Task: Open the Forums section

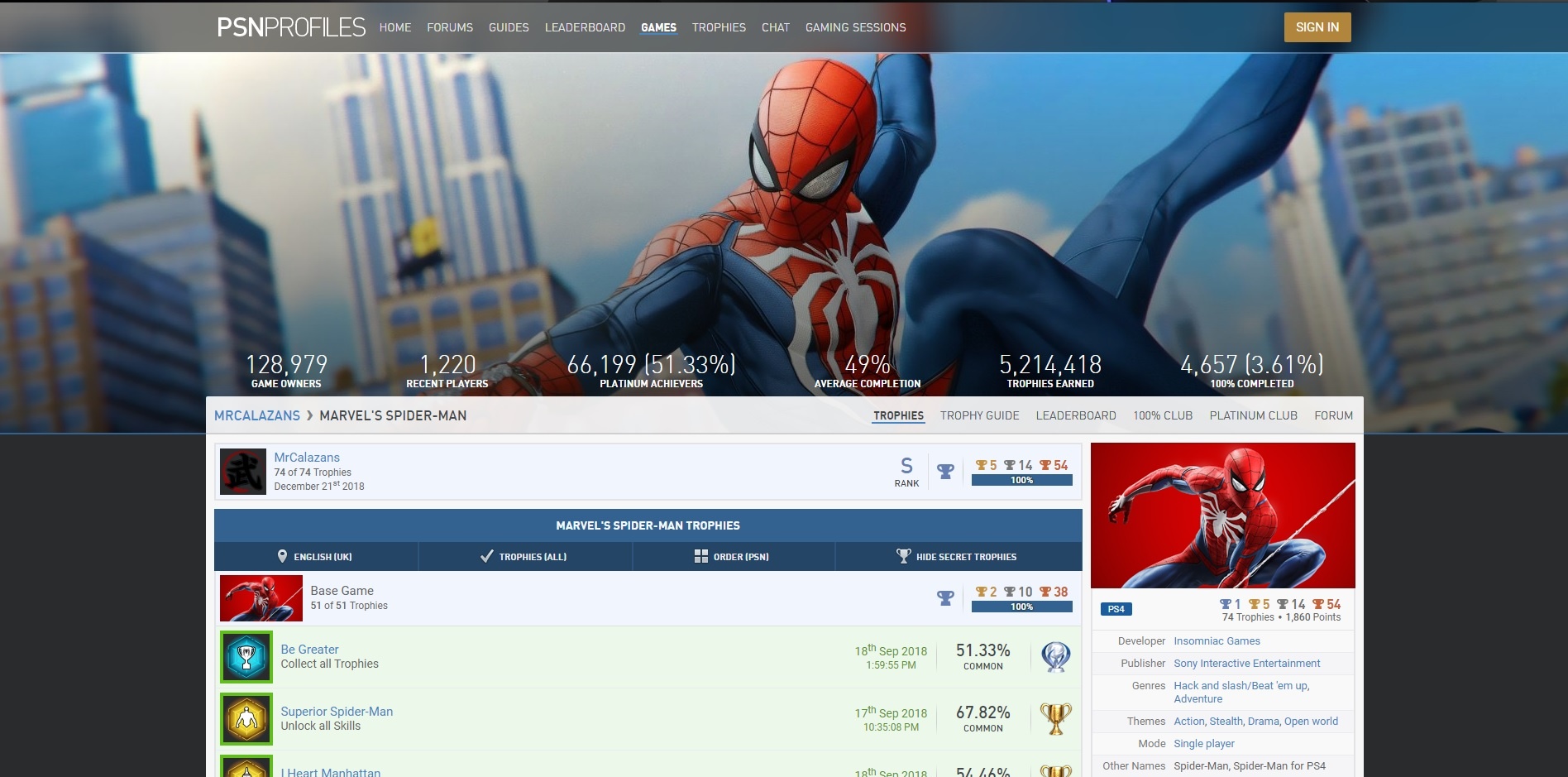Action: point(450,27)
